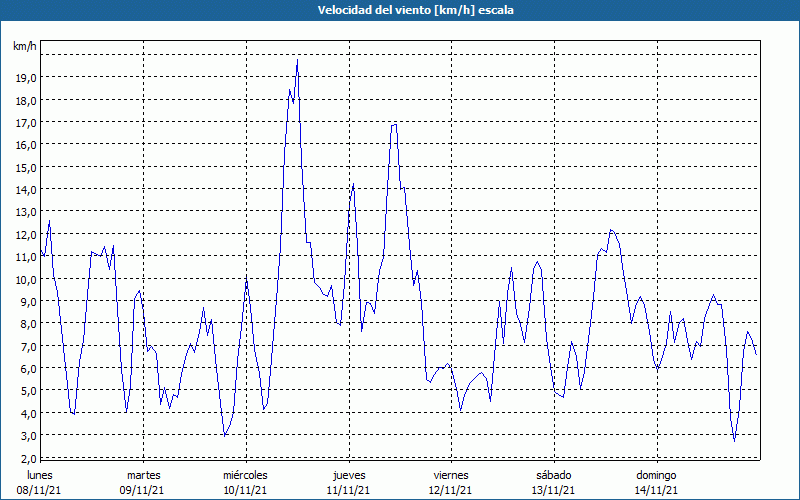
Task: Click the 4,0 y-axis value
Action: [28, 413]
